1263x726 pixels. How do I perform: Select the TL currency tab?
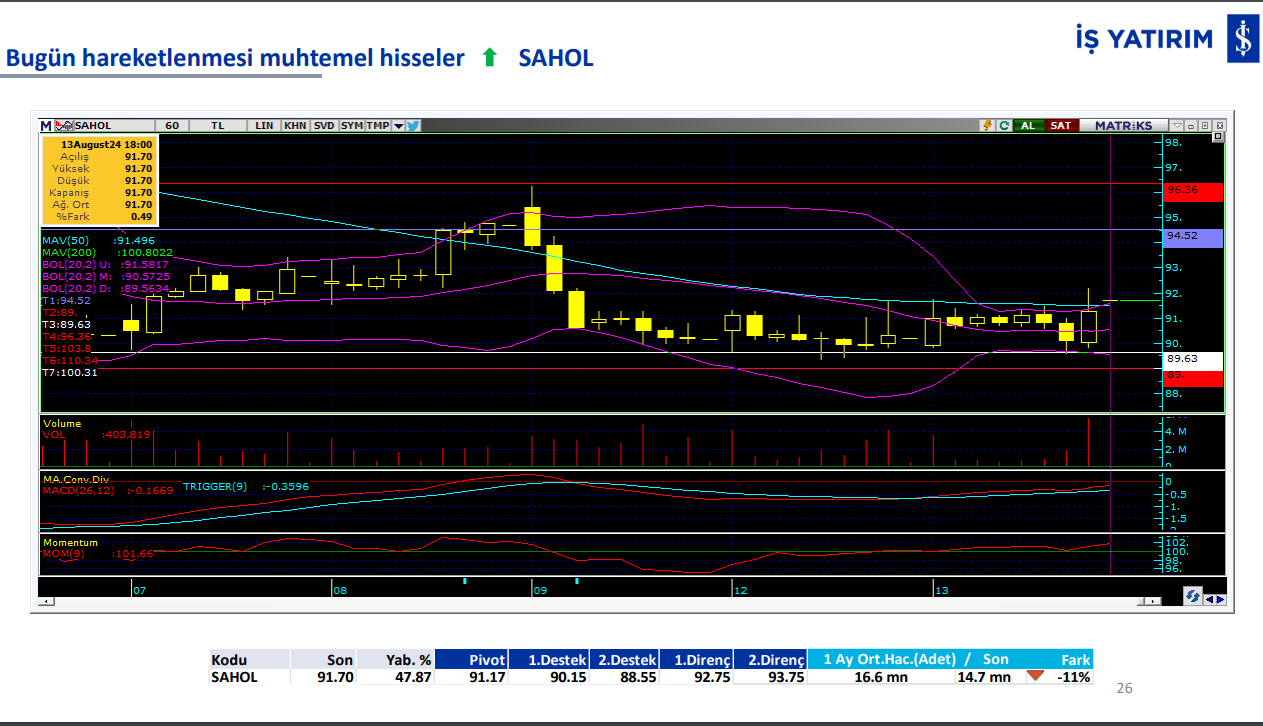217,125
